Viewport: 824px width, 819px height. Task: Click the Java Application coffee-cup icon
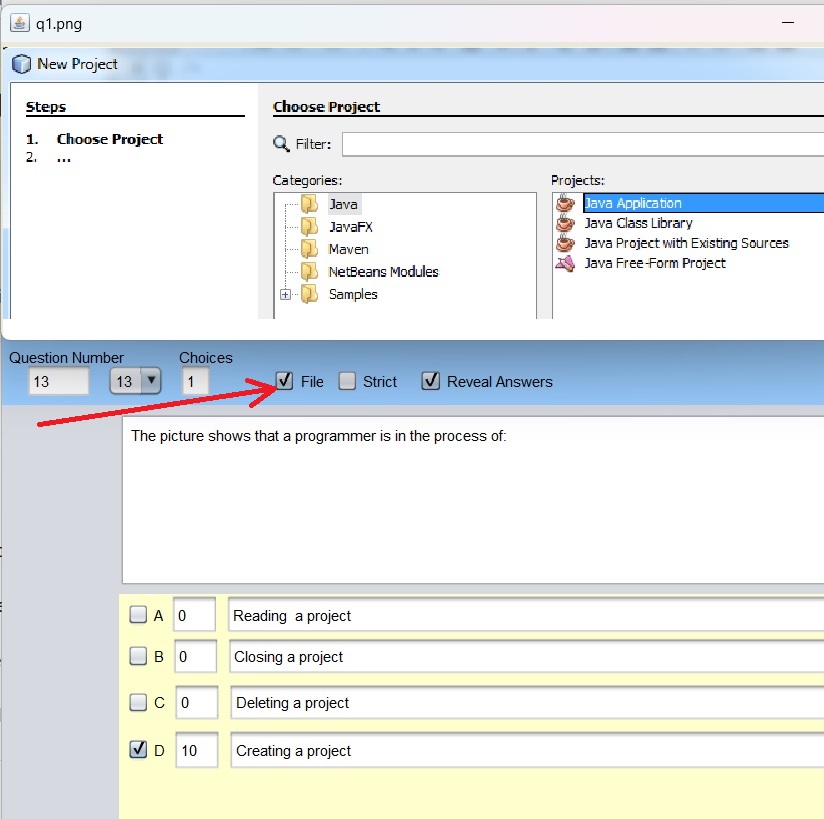click(x=565, y=203)
